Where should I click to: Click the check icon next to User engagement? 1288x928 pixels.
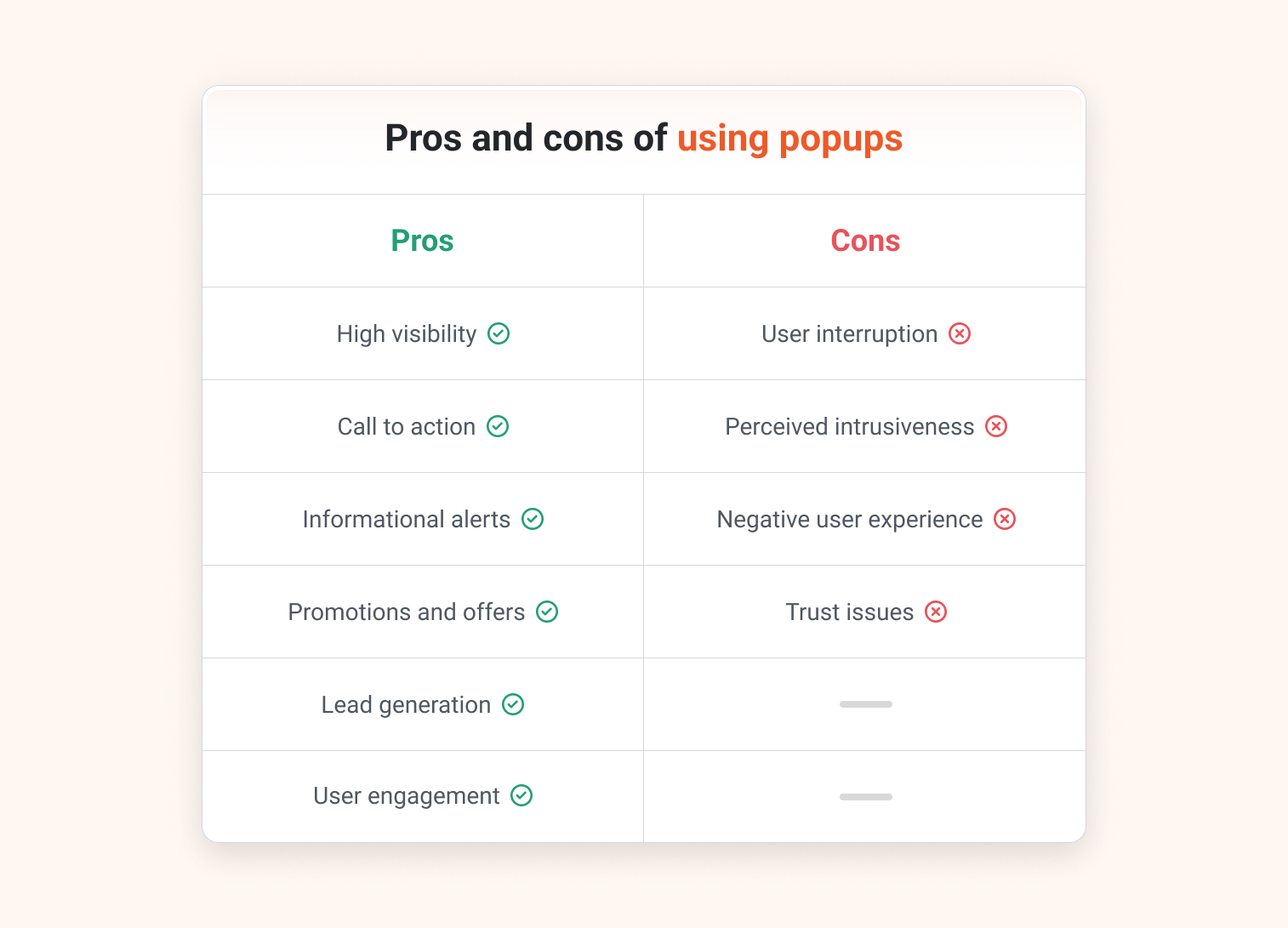click(x=521, y=796)
